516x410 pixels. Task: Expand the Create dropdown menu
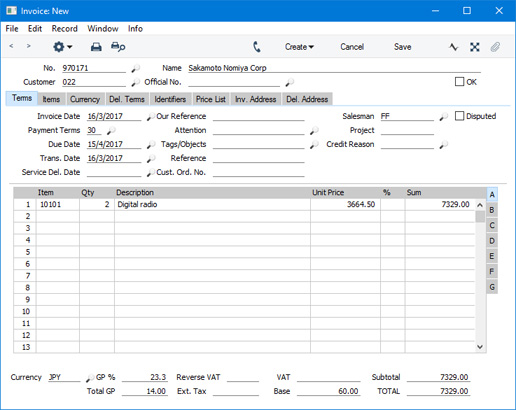point(299,47)
